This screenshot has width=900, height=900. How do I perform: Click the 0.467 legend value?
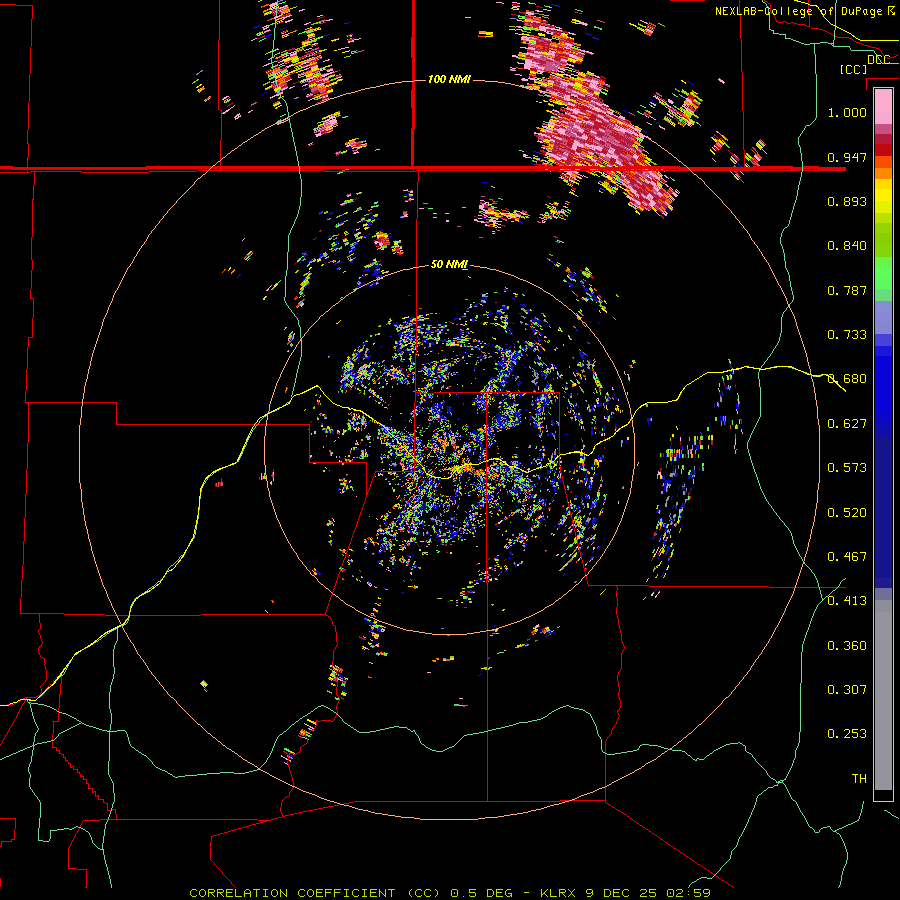click(x=847, y=557)
